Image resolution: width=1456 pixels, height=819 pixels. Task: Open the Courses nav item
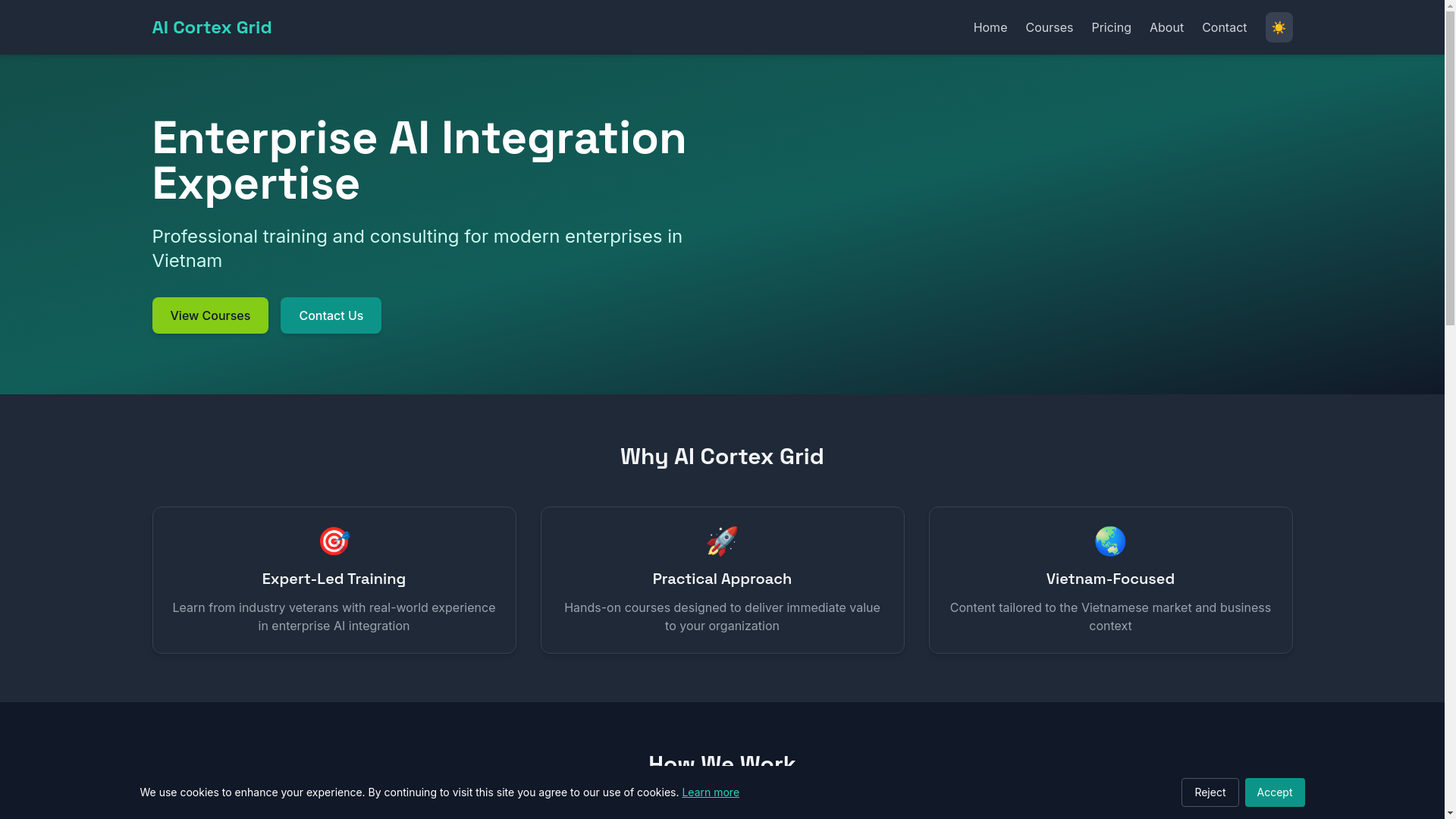pyautogui.click(x=1049, y=27)
